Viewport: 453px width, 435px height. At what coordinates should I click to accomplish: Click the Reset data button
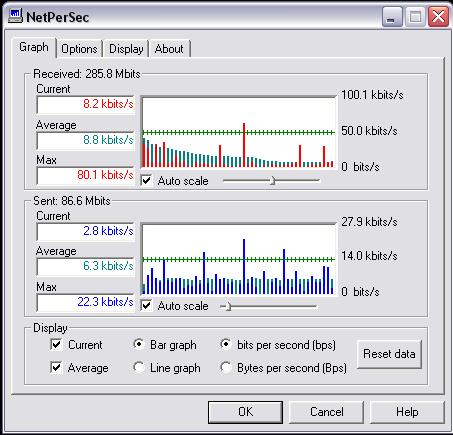(389, 354)
